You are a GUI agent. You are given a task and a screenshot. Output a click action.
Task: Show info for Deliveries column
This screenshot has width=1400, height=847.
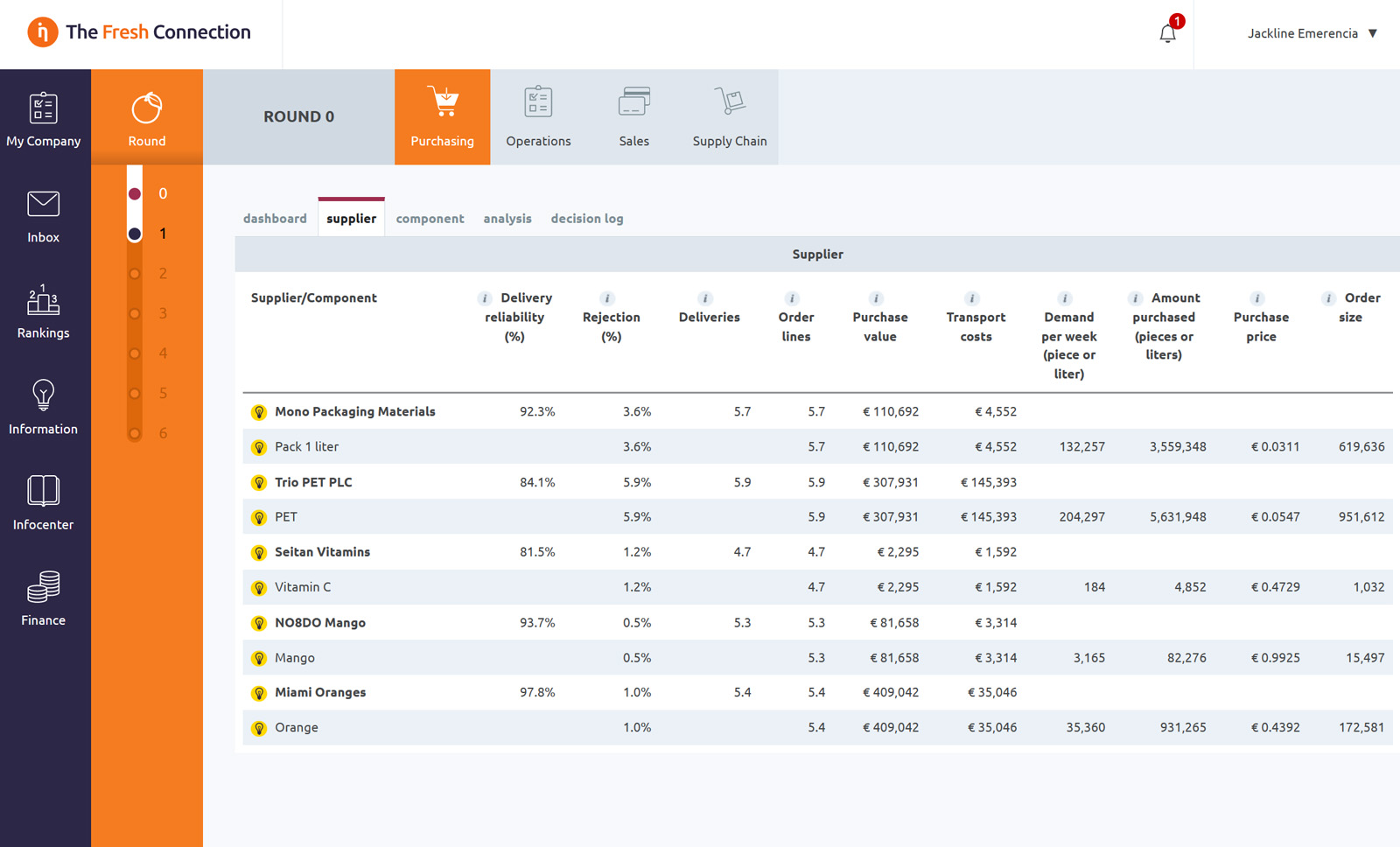[705, 298]
